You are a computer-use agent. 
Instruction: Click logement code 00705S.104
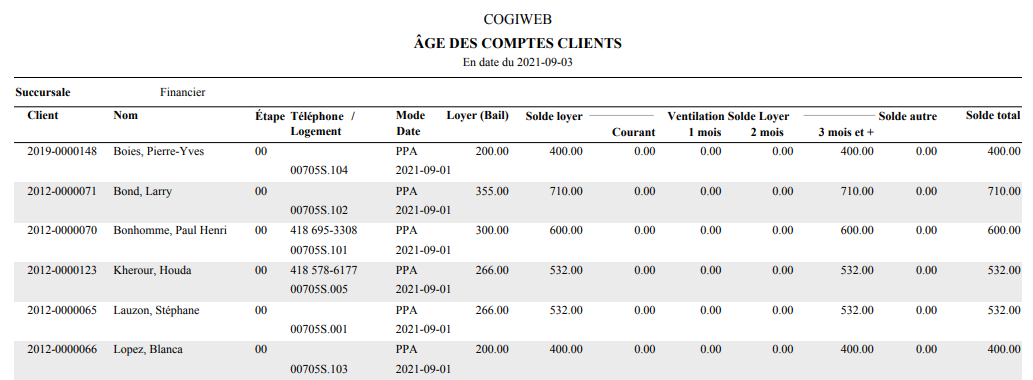click(319, 171)
